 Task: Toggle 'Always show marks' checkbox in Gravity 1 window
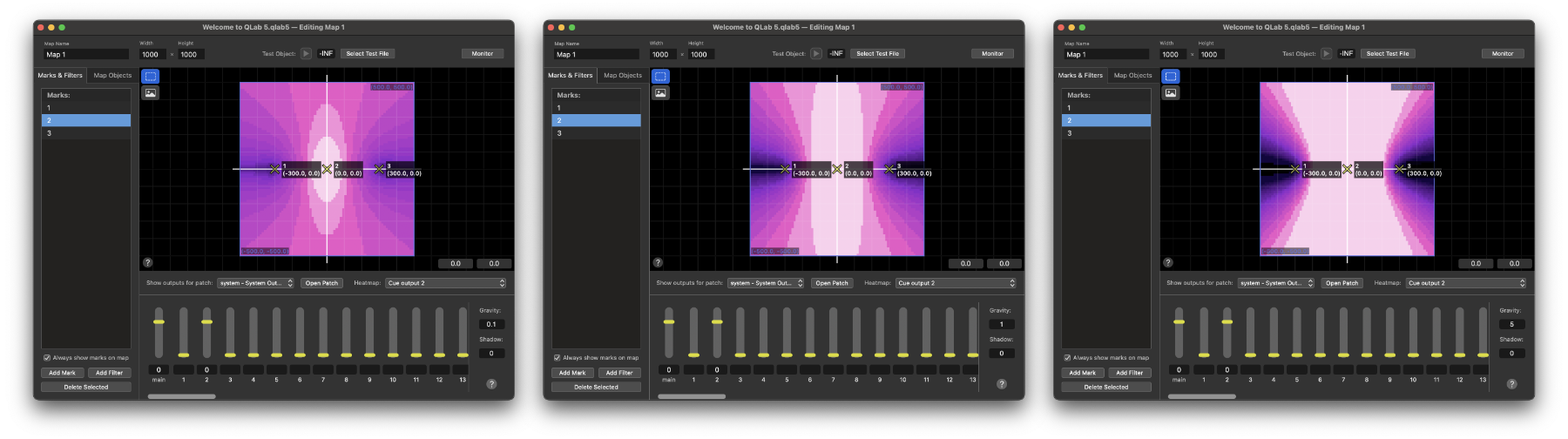(558, 358)
